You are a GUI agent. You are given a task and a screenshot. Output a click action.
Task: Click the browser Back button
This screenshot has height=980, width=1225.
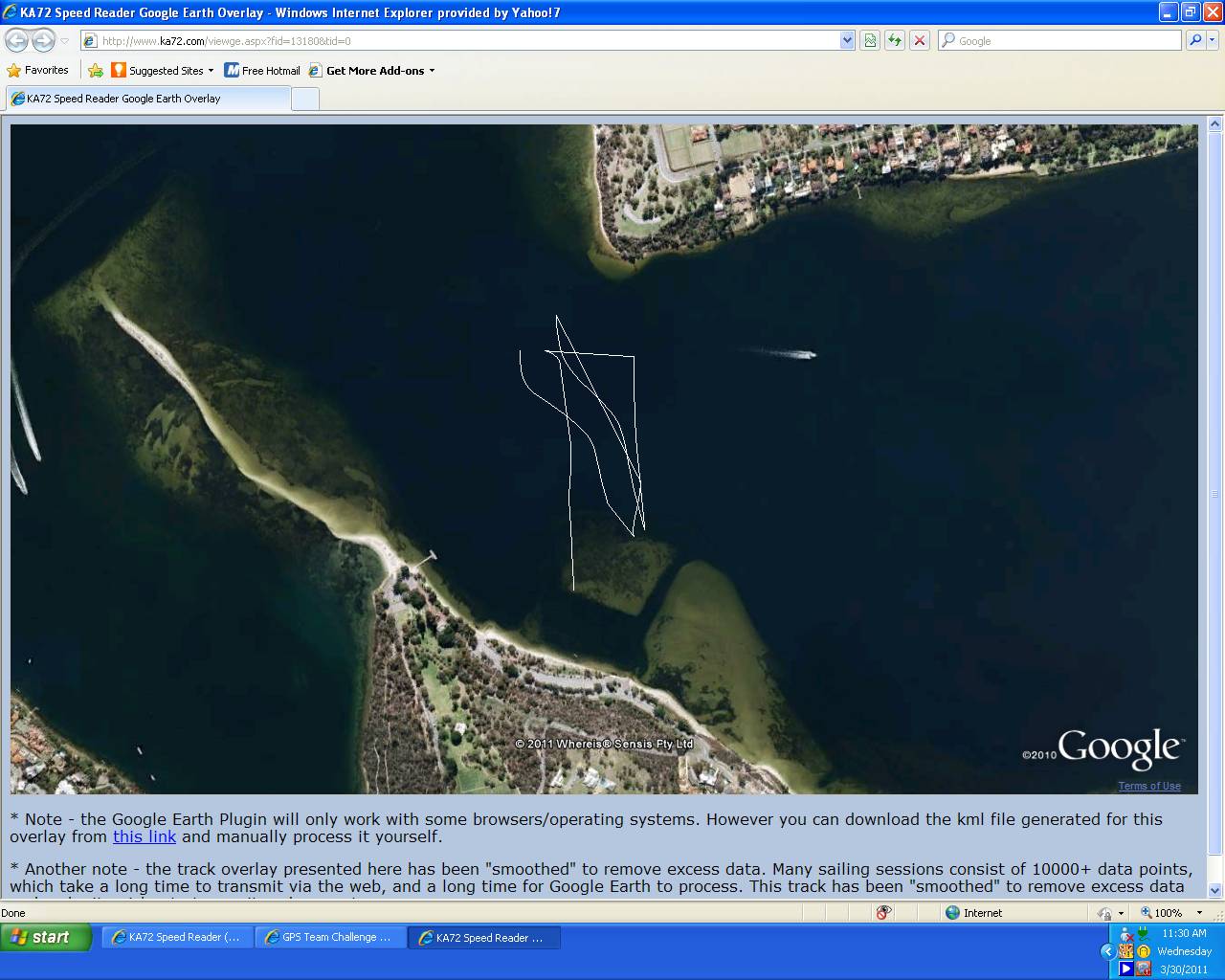[16, 40]
